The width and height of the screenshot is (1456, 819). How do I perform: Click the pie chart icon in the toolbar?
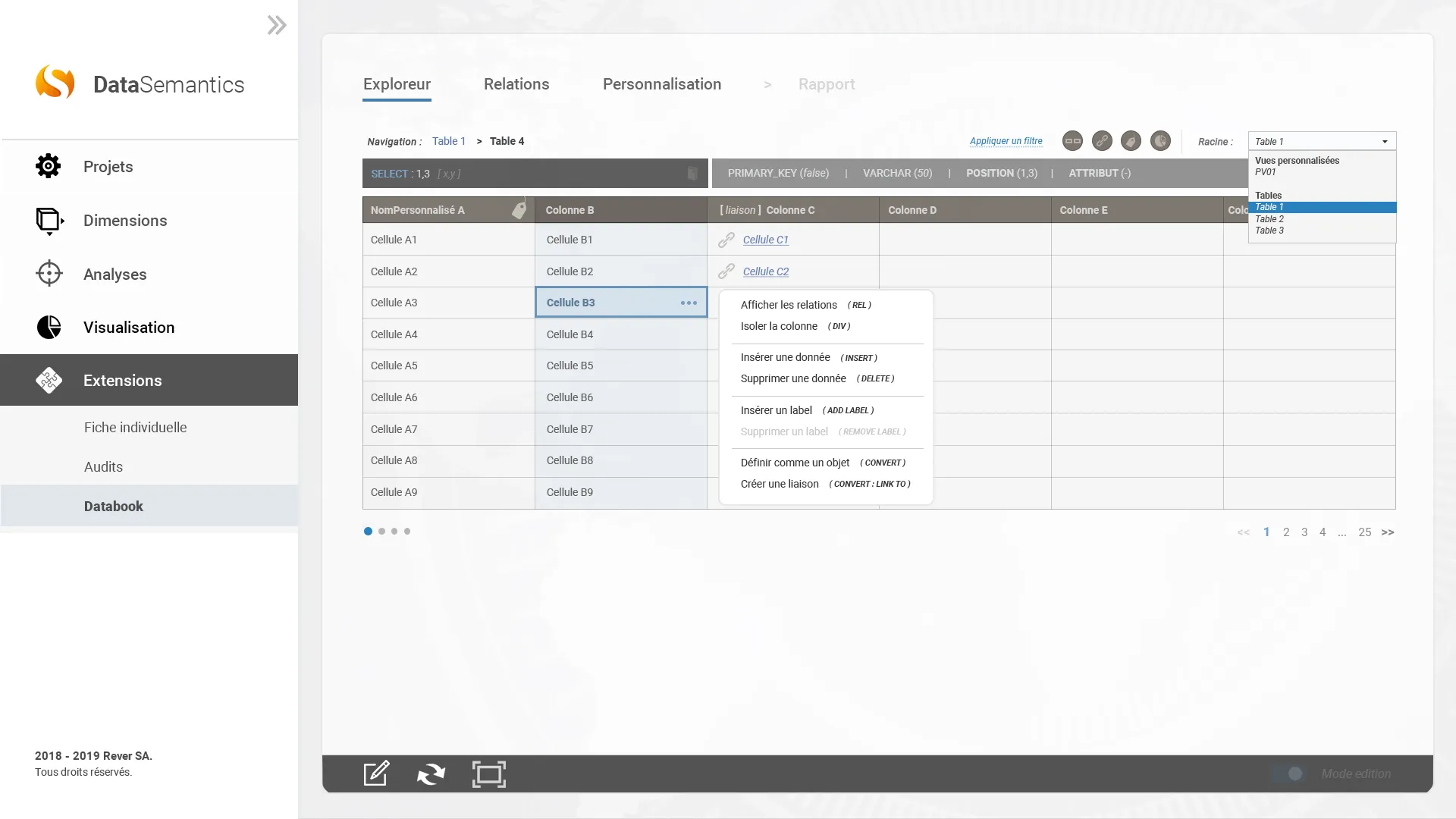coord(1160,141)
